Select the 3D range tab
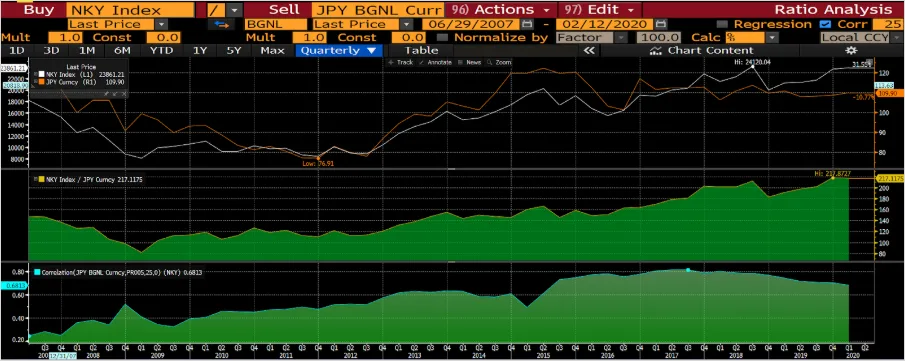The height and width of the screenshot is (361, 905). point(52,50)
